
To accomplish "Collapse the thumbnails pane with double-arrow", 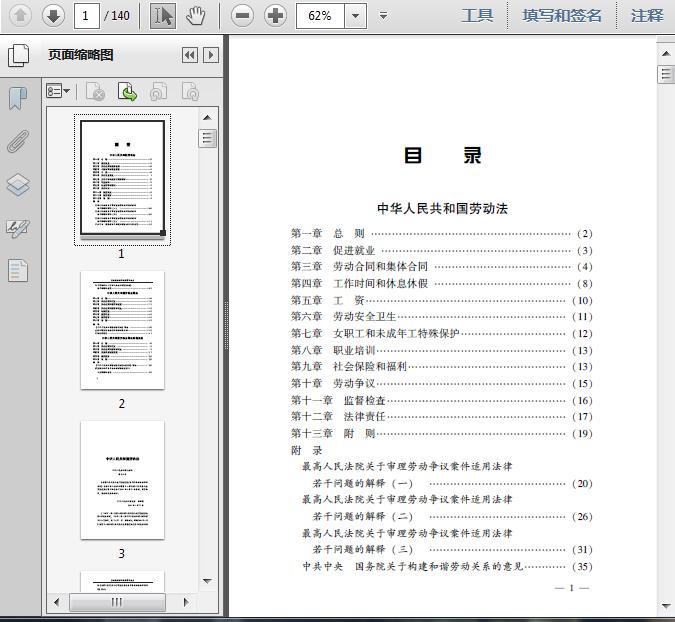I will (x=190, y=55).
